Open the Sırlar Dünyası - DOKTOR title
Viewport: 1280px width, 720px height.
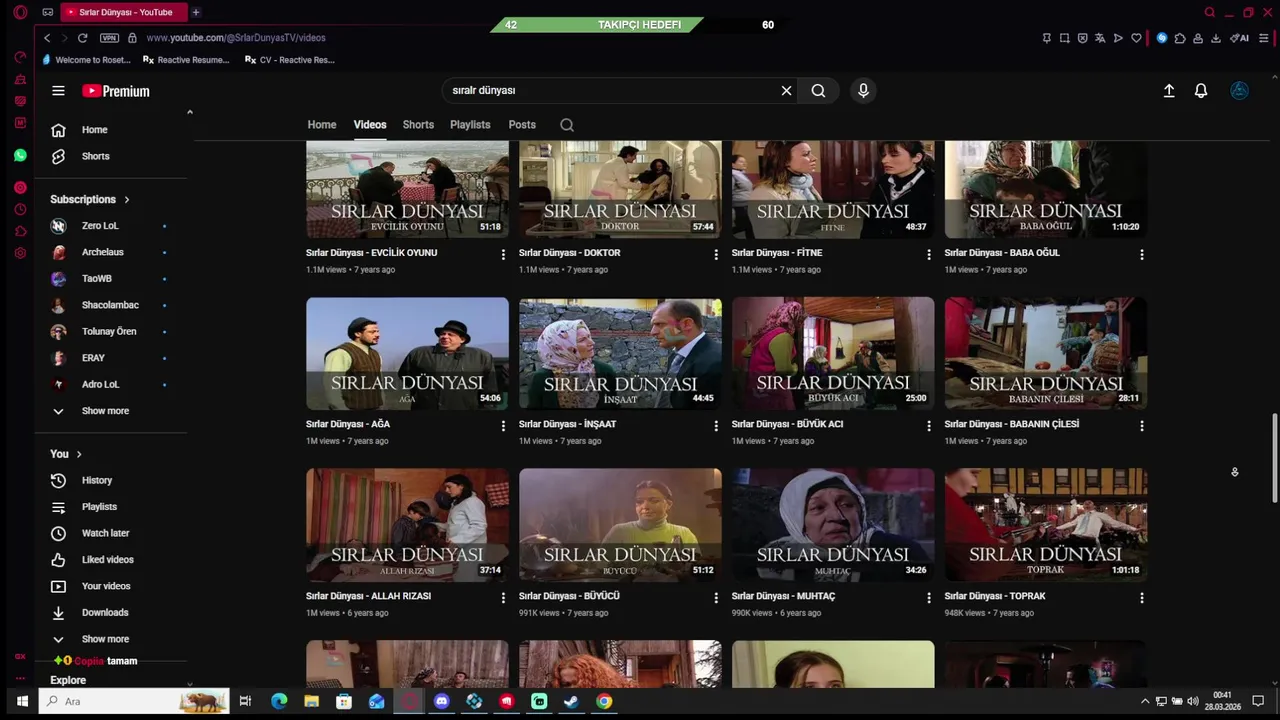570,253
